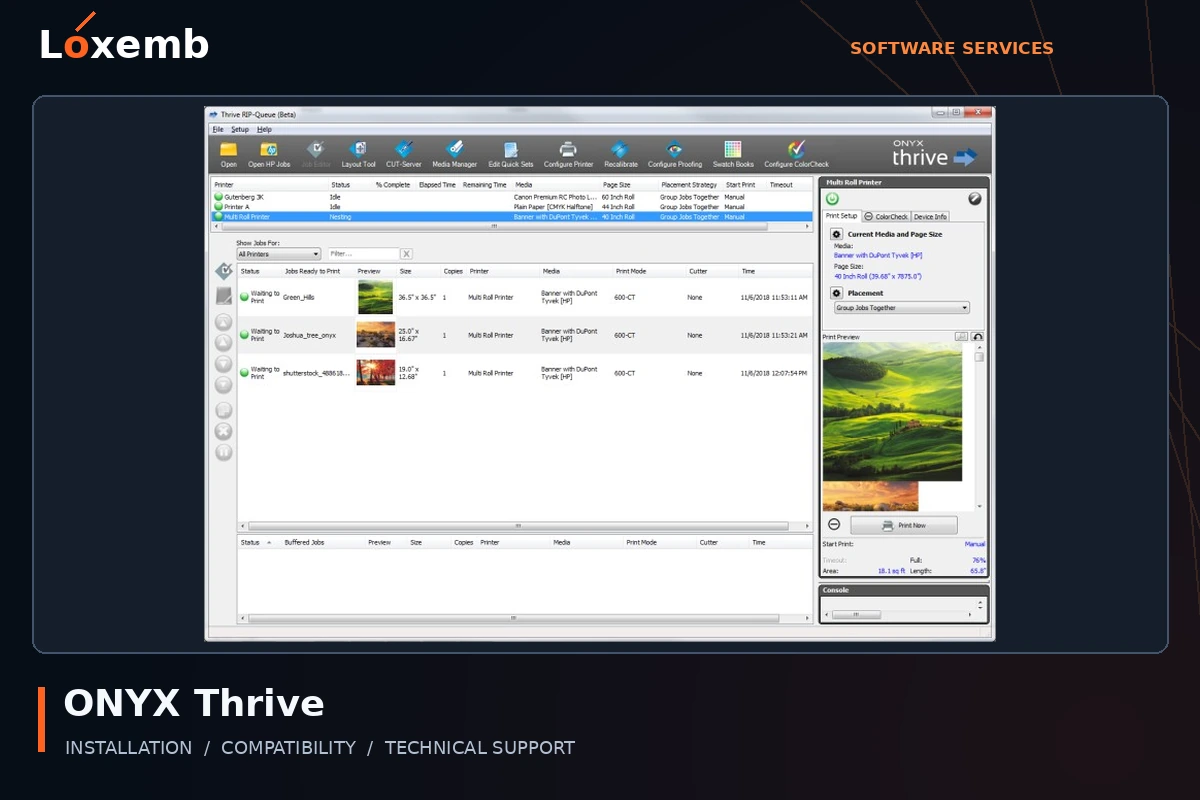Open the Help menu
Screen dimensions: 1200x800
tap(264, 129)
